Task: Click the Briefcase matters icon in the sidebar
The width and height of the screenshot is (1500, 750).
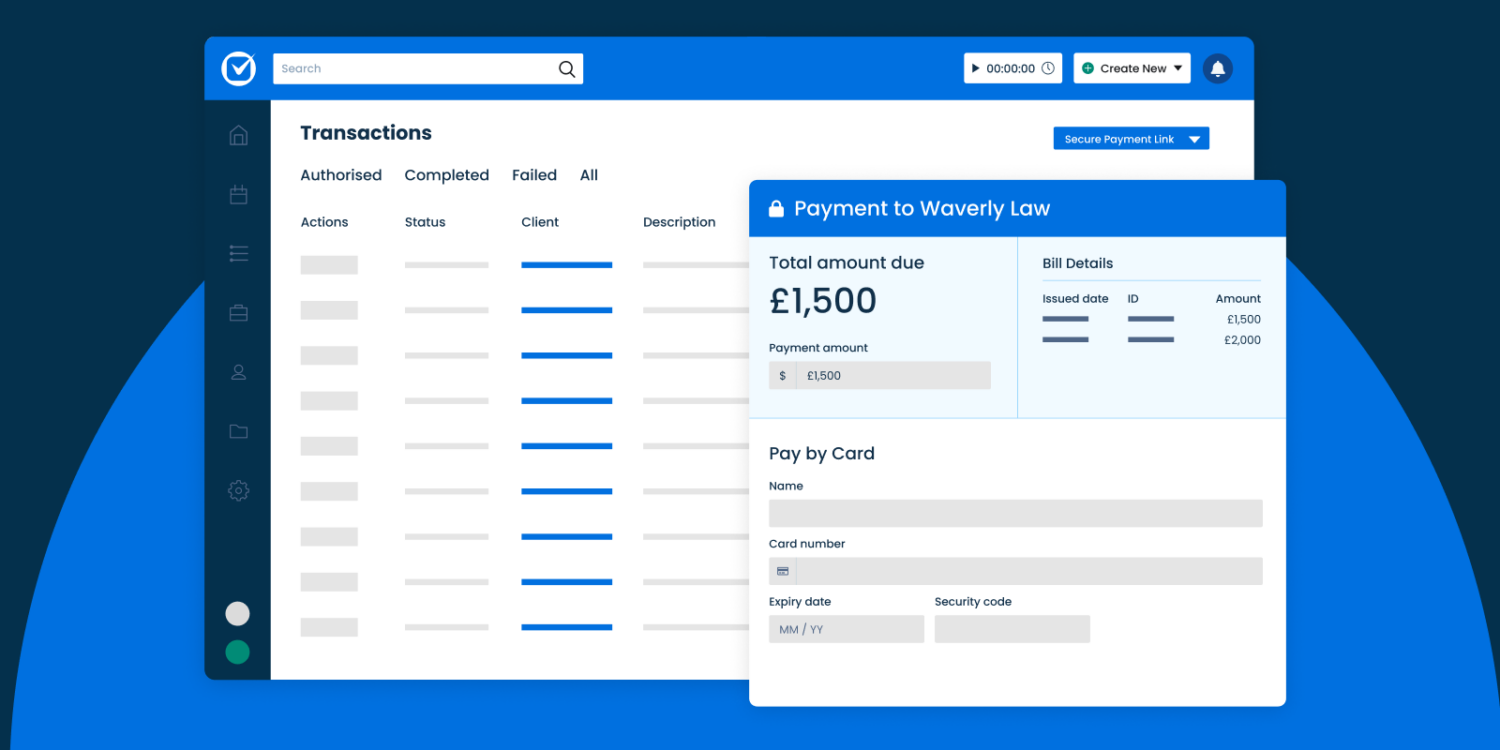Action: pyautogui.click(x=238, y=312)
